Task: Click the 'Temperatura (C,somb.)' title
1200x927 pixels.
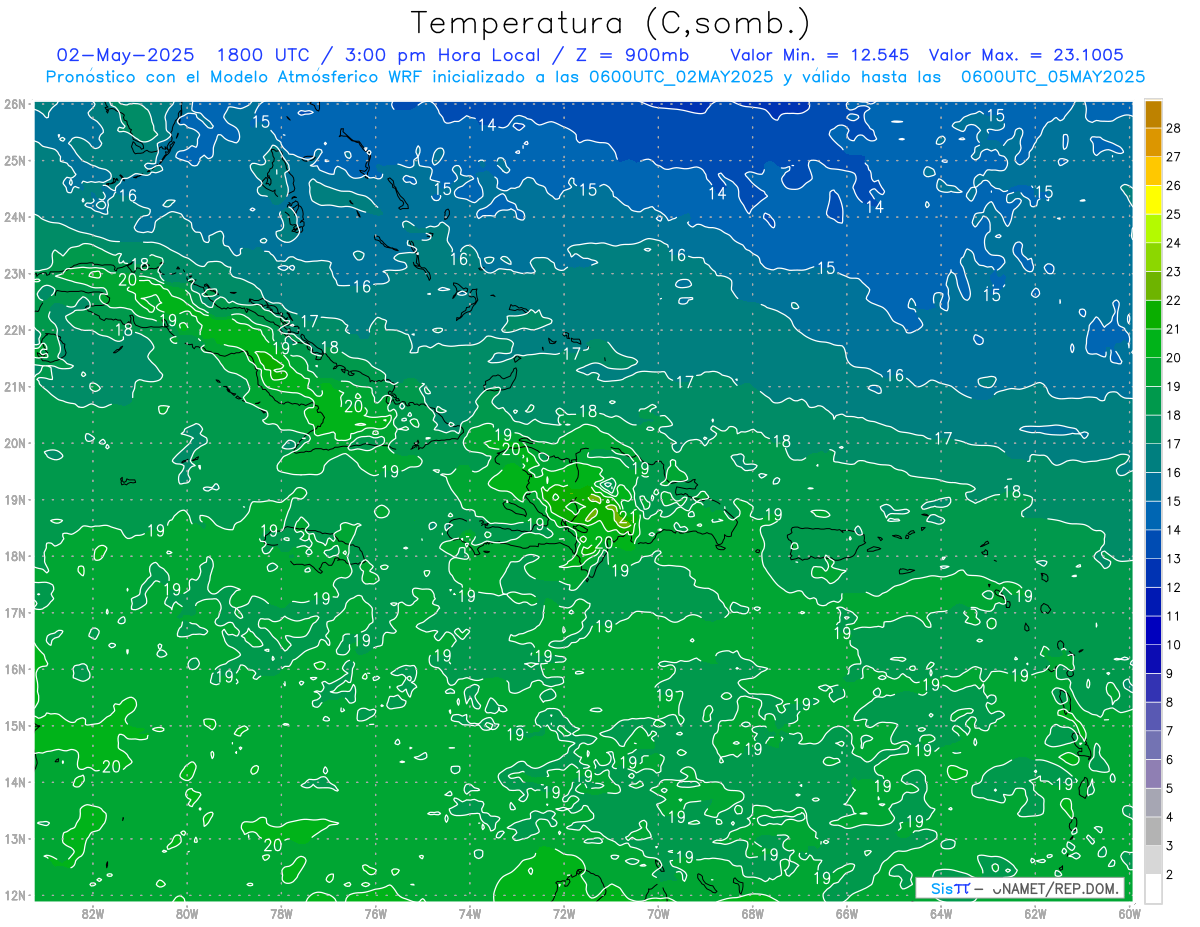Action: [x=611, y=23]
